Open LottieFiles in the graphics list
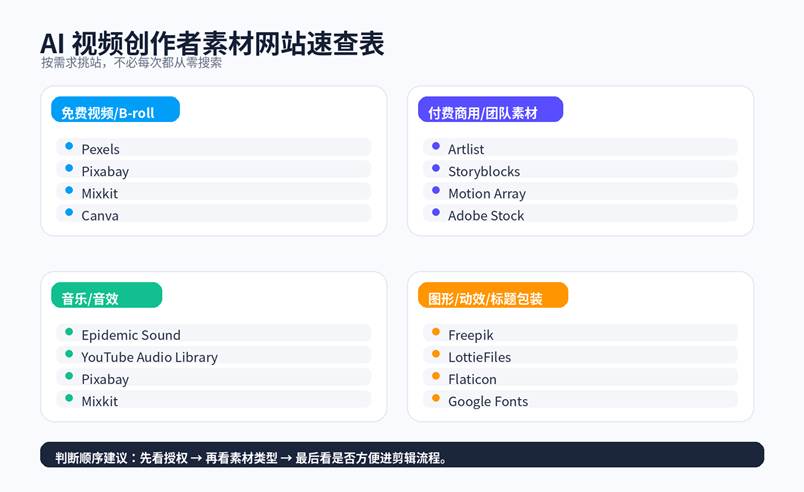Screen dimensions: 804x492 (479, 357)
